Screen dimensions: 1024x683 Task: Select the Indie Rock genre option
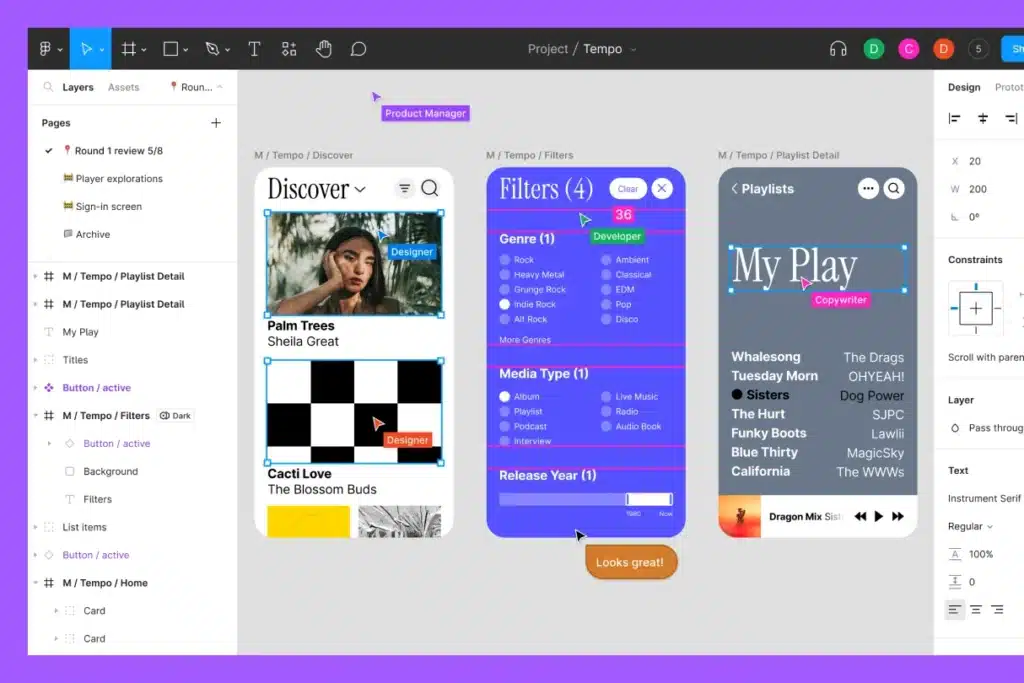click(x=528, y=304)
